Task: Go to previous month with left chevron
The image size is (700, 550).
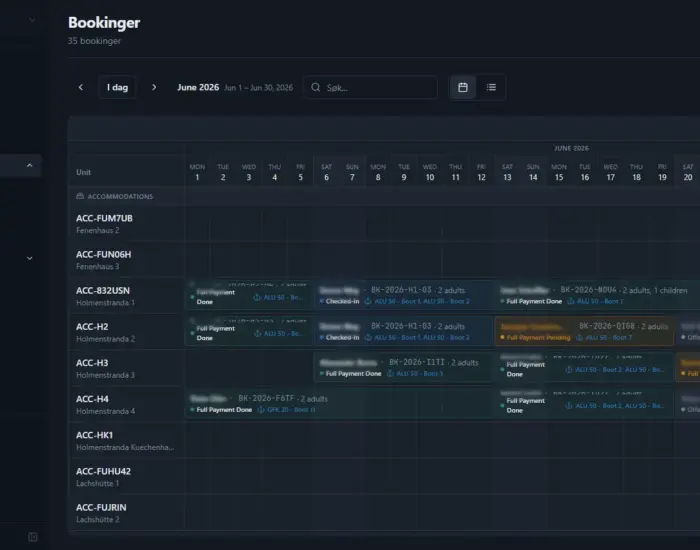Action: (81, 87)
